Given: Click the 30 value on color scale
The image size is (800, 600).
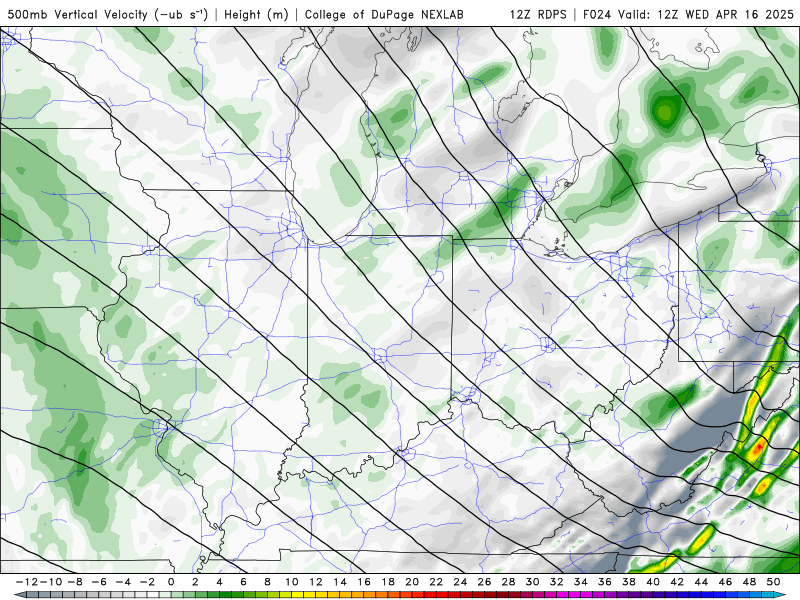Looking at the screenshot, I should point(533,582).
